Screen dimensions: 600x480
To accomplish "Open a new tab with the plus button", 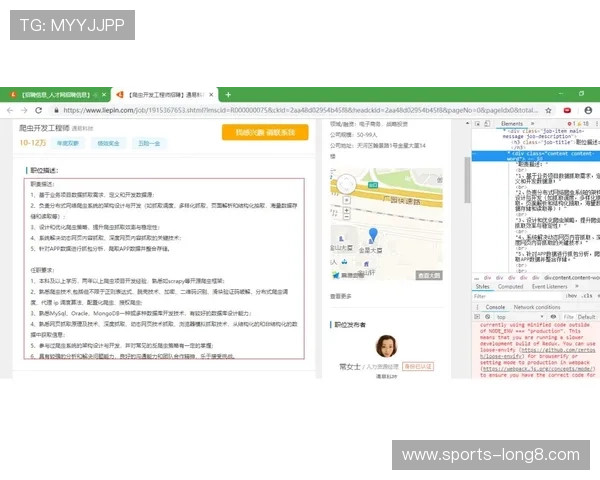I will (228, 95).
